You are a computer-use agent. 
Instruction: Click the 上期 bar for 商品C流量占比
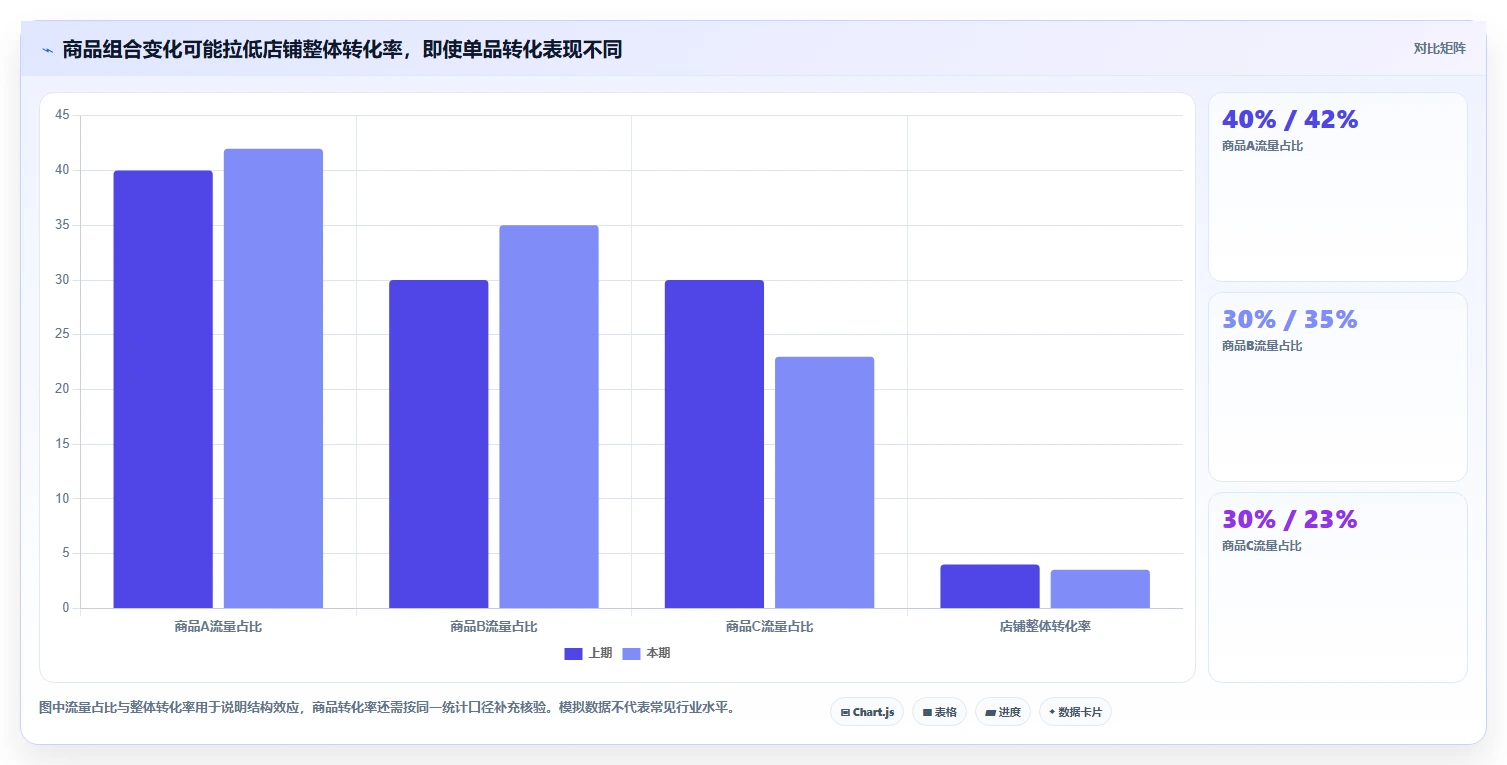pos(714,444)
